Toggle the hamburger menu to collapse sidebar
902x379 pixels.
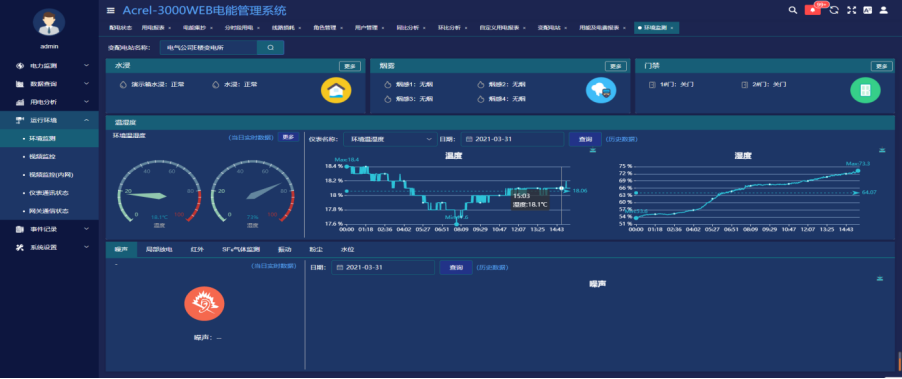(x=110, y=10)
